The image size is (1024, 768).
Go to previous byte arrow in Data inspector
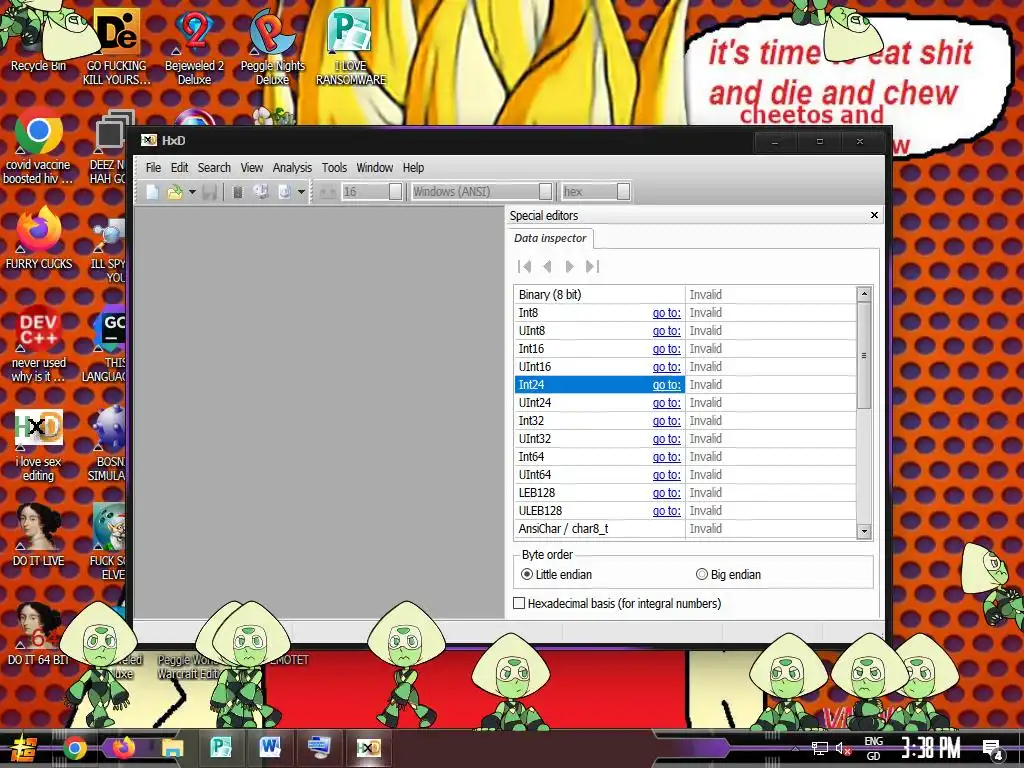(547, 266)
